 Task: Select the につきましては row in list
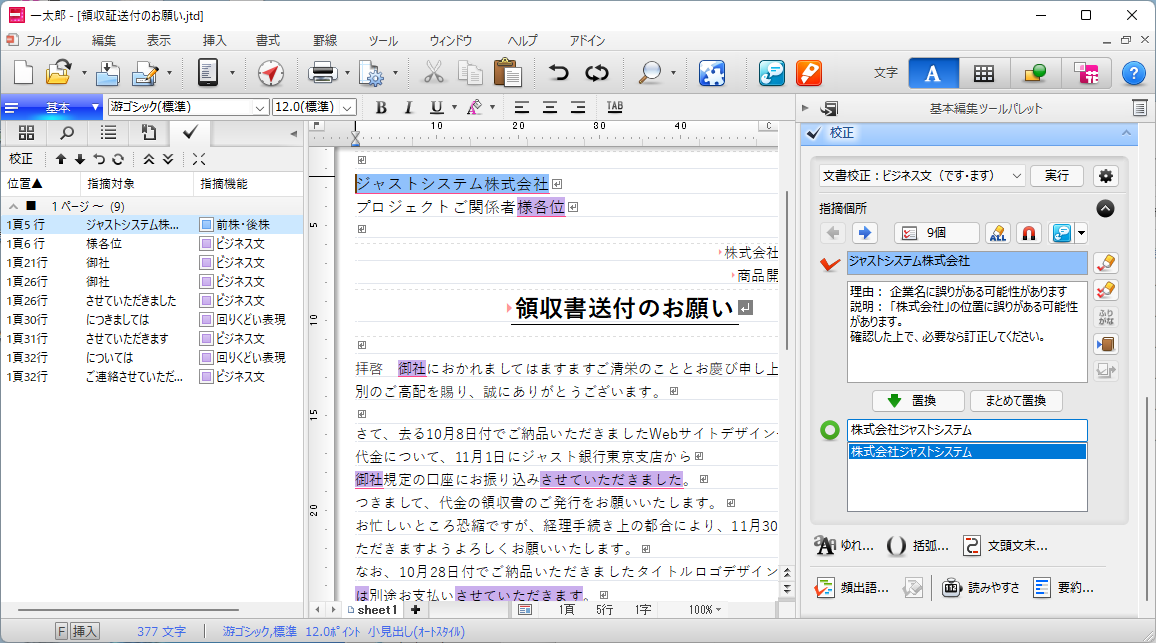point(152,319)
